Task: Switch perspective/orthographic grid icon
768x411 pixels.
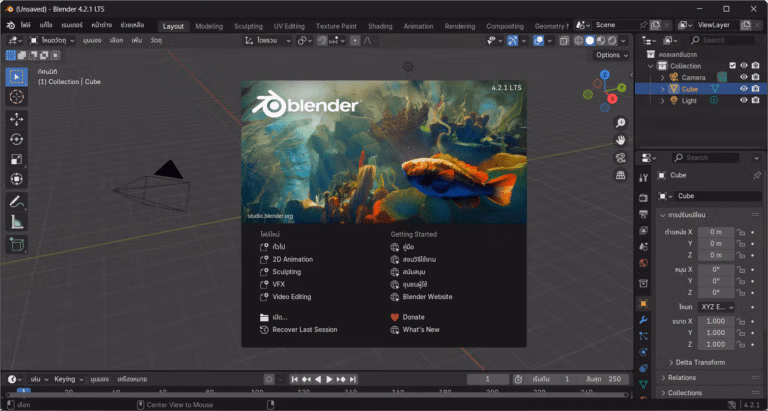Action: [621, 175]
